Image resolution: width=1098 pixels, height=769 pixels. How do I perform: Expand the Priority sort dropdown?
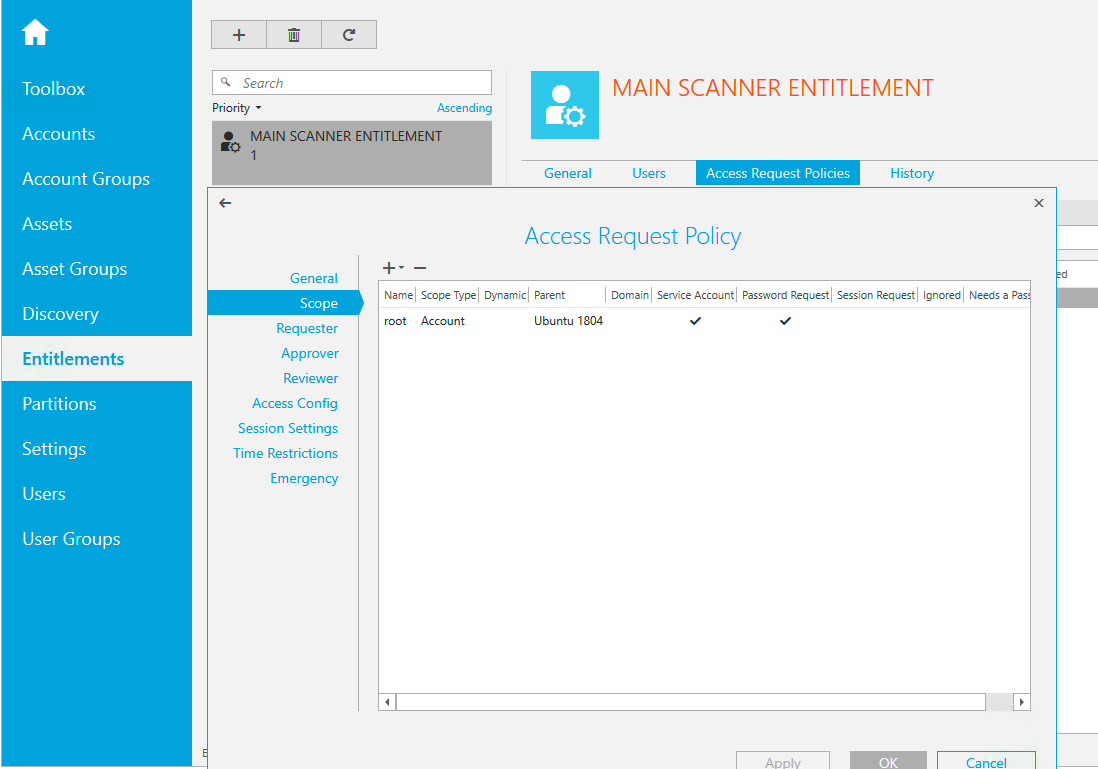tap(237, 108)
